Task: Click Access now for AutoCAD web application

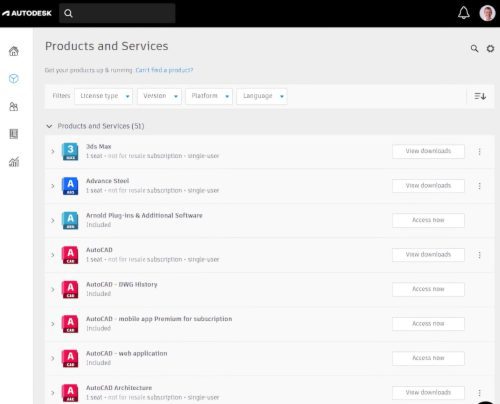Action: (428, 358)
